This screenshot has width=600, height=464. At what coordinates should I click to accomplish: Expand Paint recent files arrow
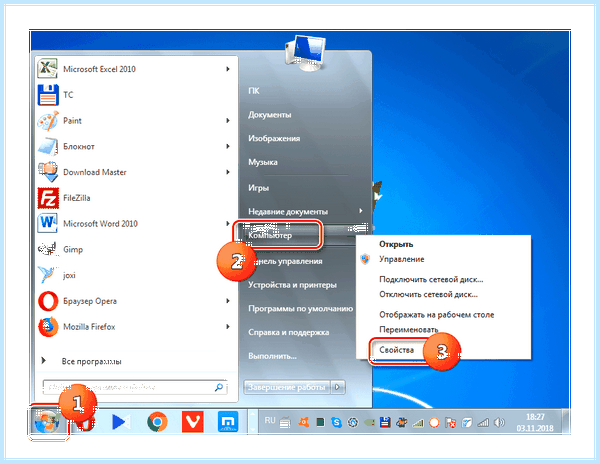click(x=228, y=120)
